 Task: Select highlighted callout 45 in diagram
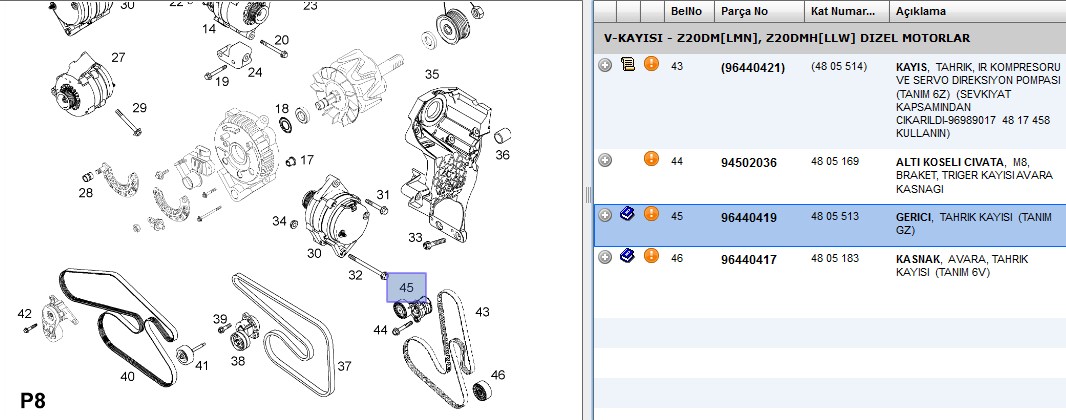point(407,287)
